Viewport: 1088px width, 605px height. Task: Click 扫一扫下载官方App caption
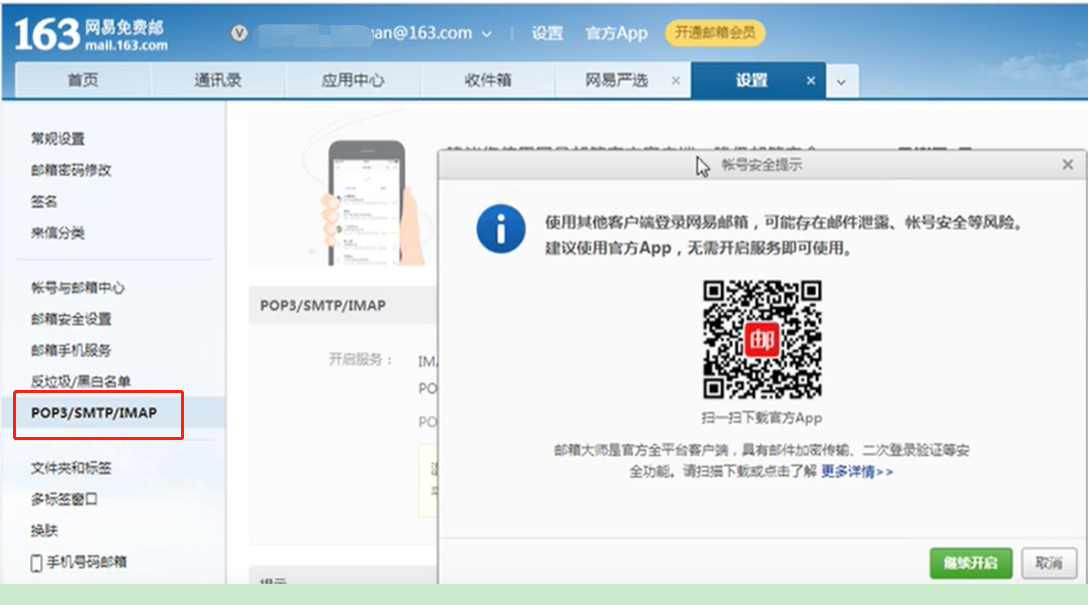[762, 418]
